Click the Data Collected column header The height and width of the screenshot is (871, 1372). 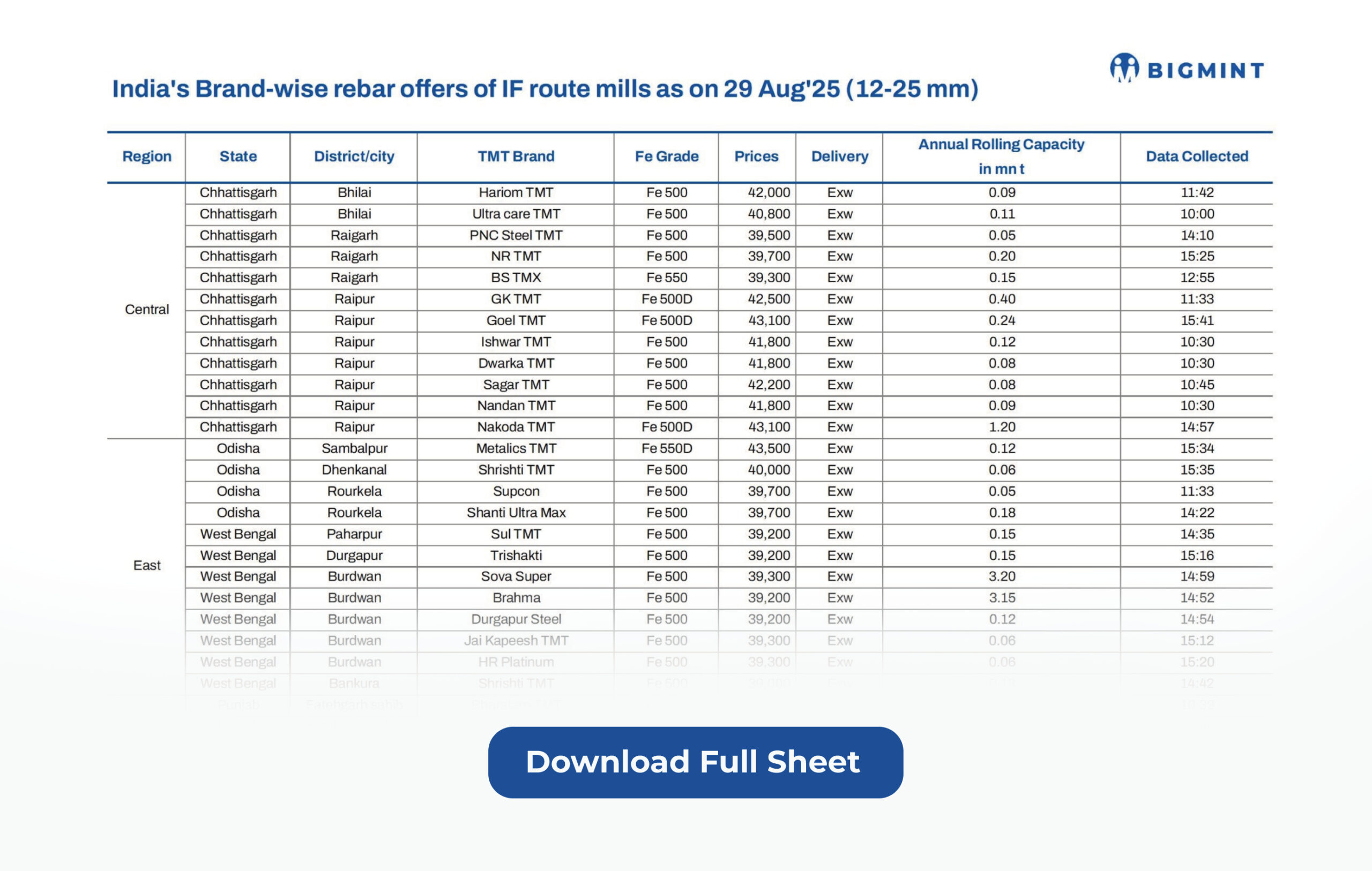(x=1197, y=156)
